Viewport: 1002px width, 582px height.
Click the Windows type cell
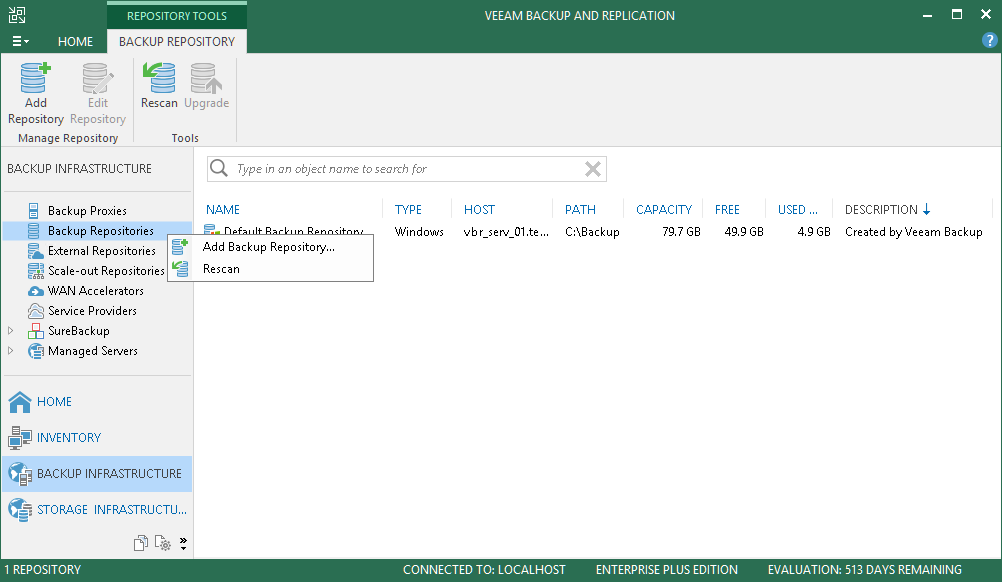click(419, 232)
